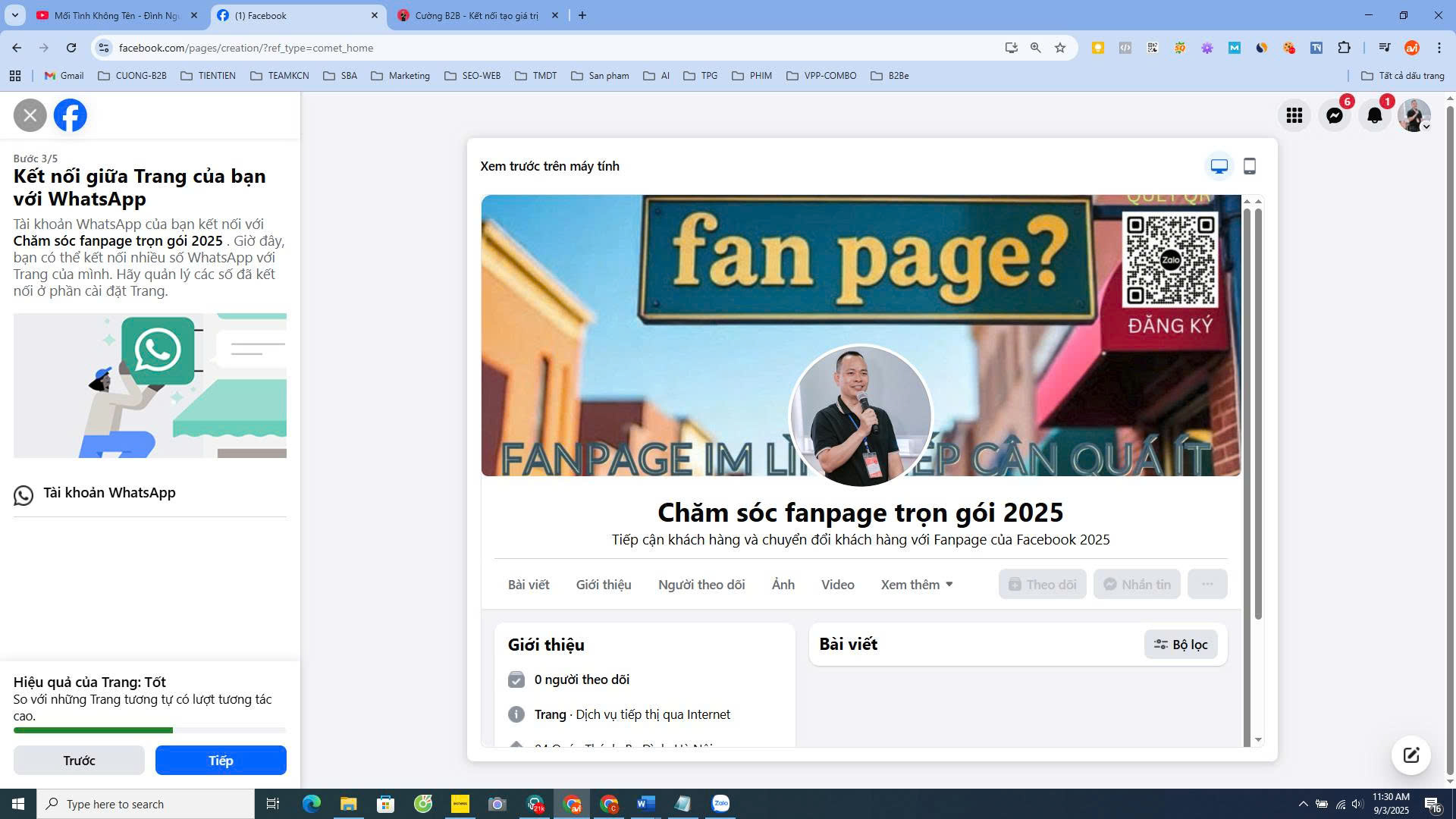Open the Giới thiệu tab in preview

pyautogui.click(x=604, y=585)
